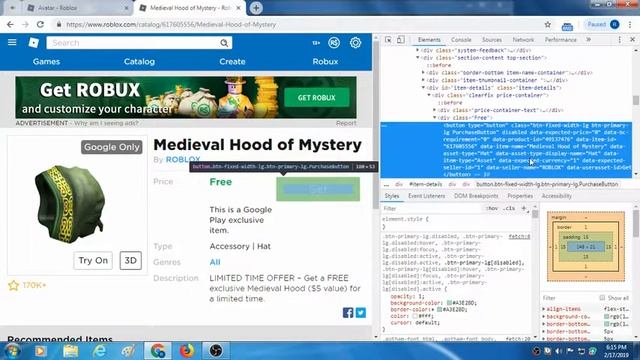
Task: Switch to the Console tab
Action: pos(461,40)
